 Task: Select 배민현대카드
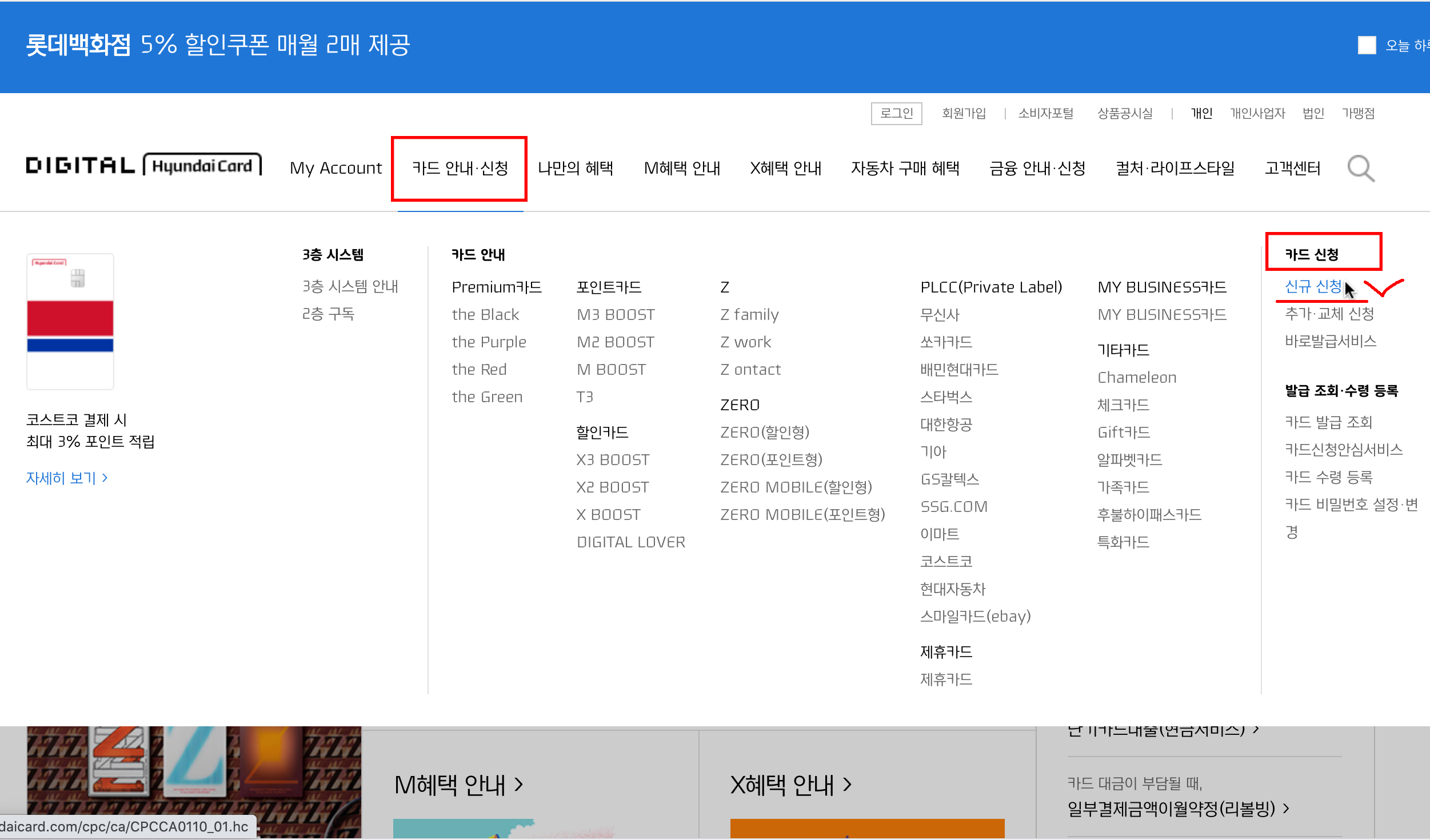[x=959, y=369]
